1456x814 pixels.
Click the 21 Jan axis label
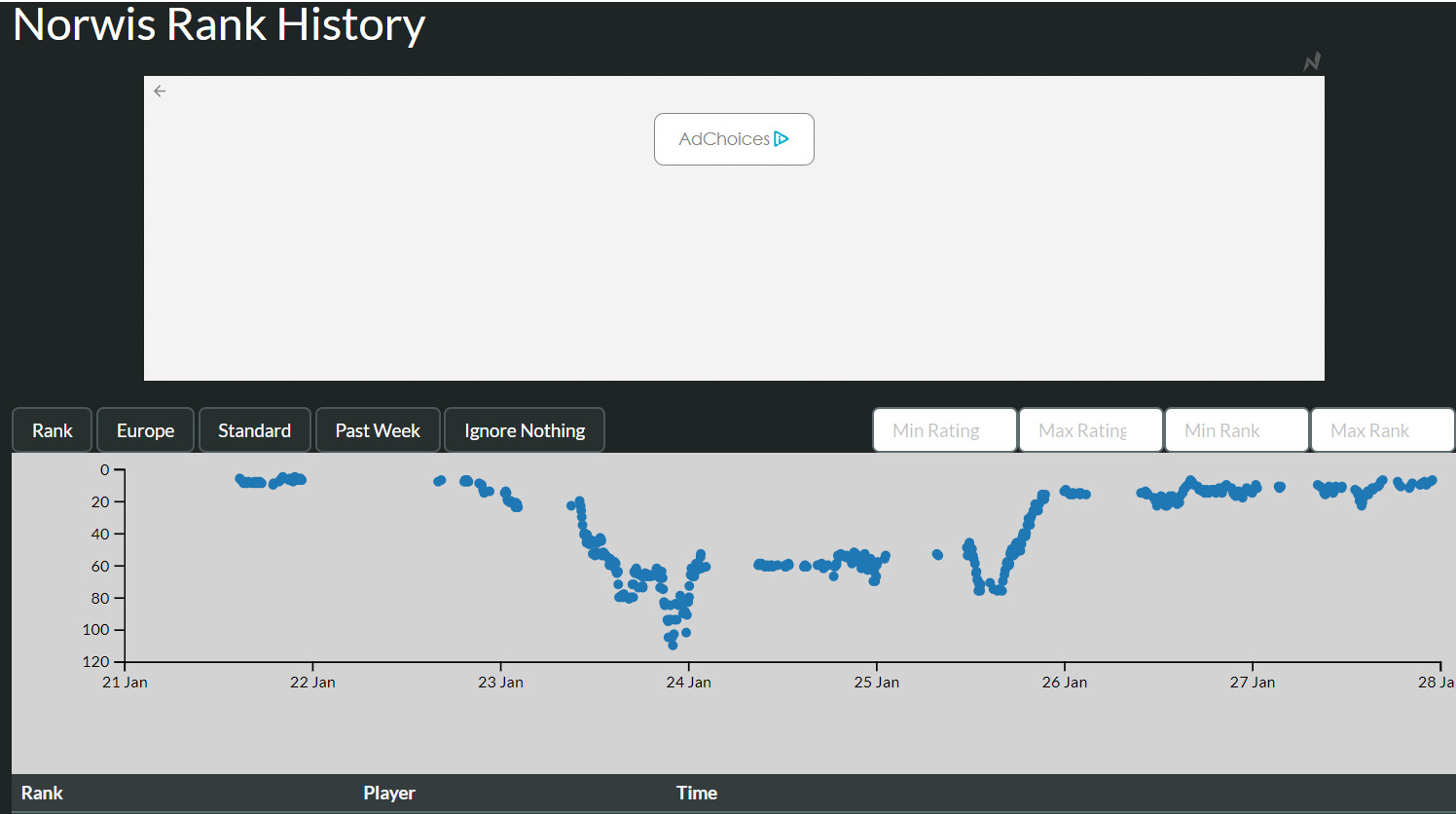tap(125, 683)
